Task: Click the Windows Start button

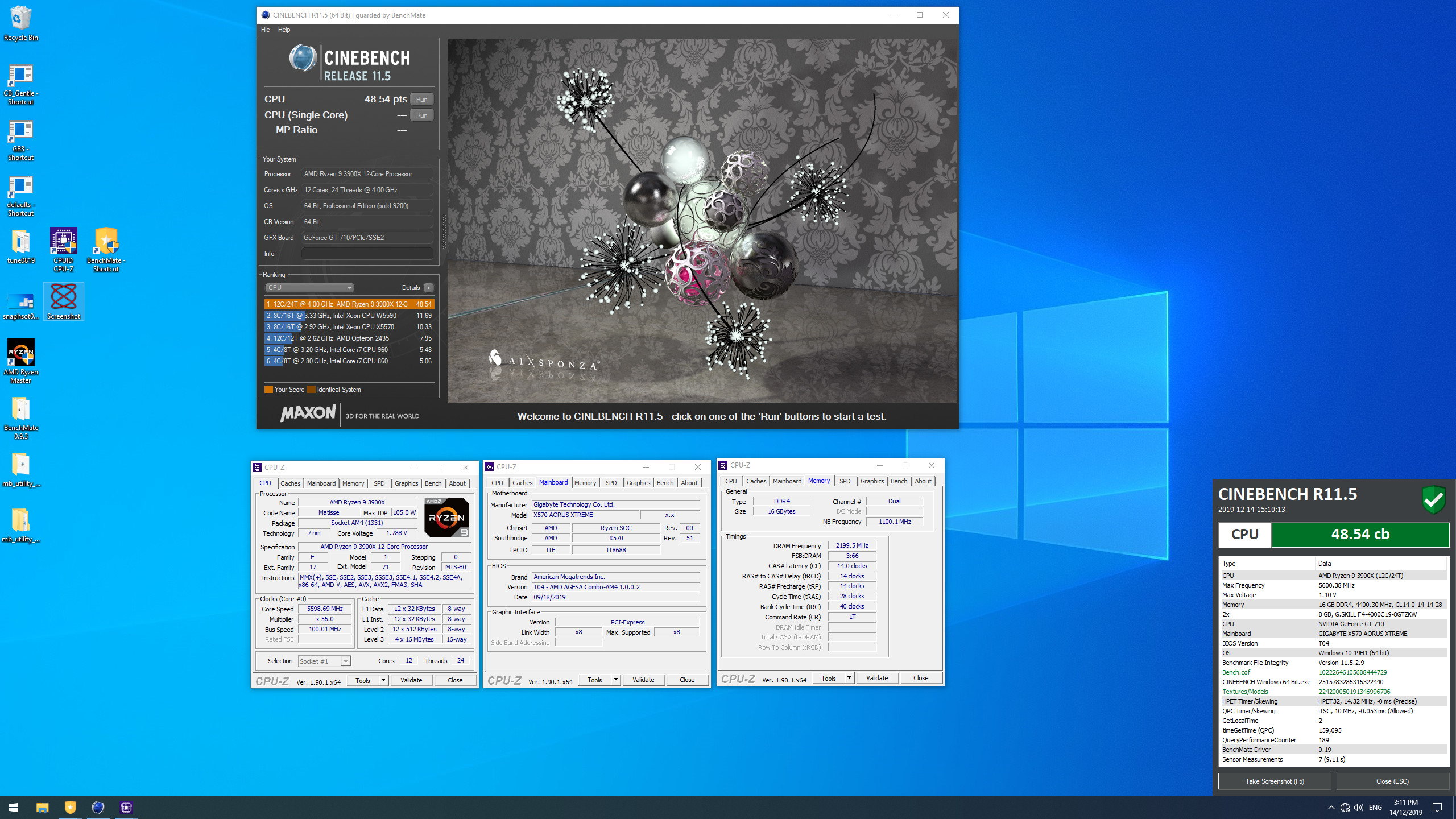Action: (14, 807)
